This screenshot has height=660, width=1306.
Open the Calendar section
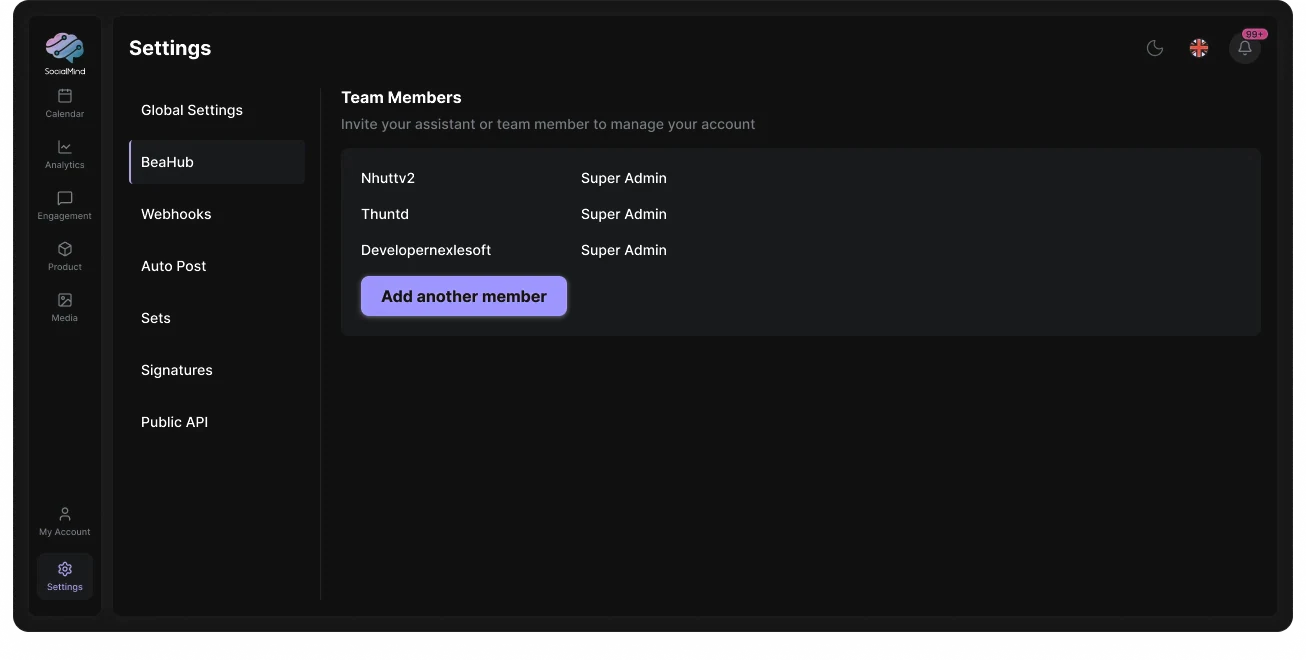65,103
